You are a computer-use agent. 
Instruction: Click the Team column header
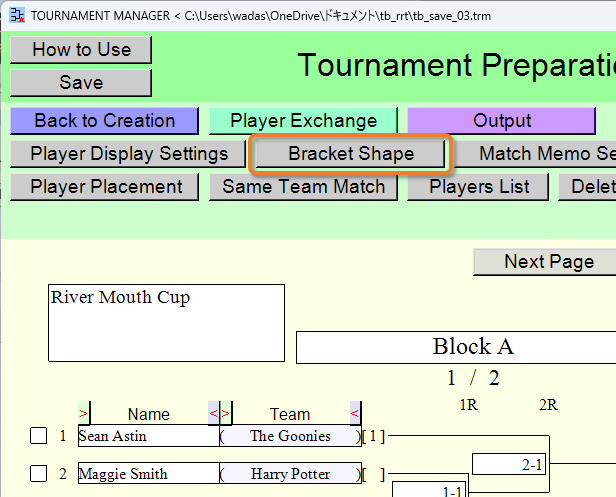pyautogui.click(x=290, y=414)
